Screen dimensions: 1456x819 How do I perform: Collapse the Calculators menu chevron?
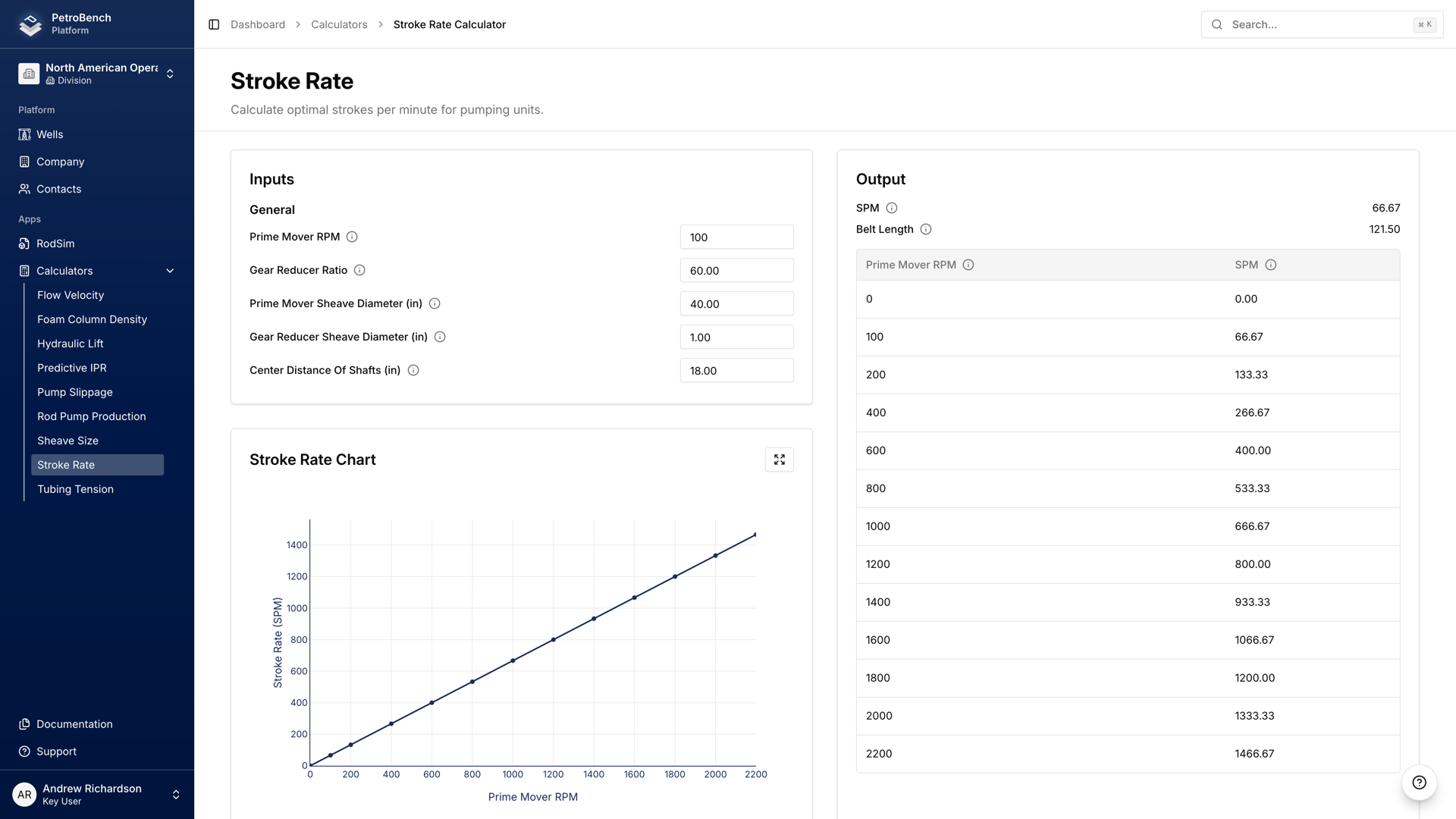[x=170, y=271]
